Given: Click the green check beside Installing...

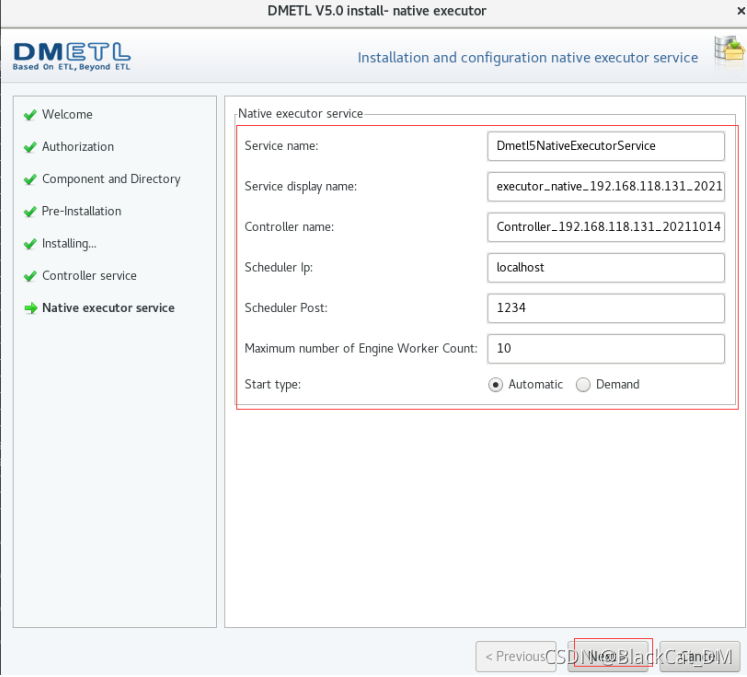Looking at the screenshot, I should point(30,244).
